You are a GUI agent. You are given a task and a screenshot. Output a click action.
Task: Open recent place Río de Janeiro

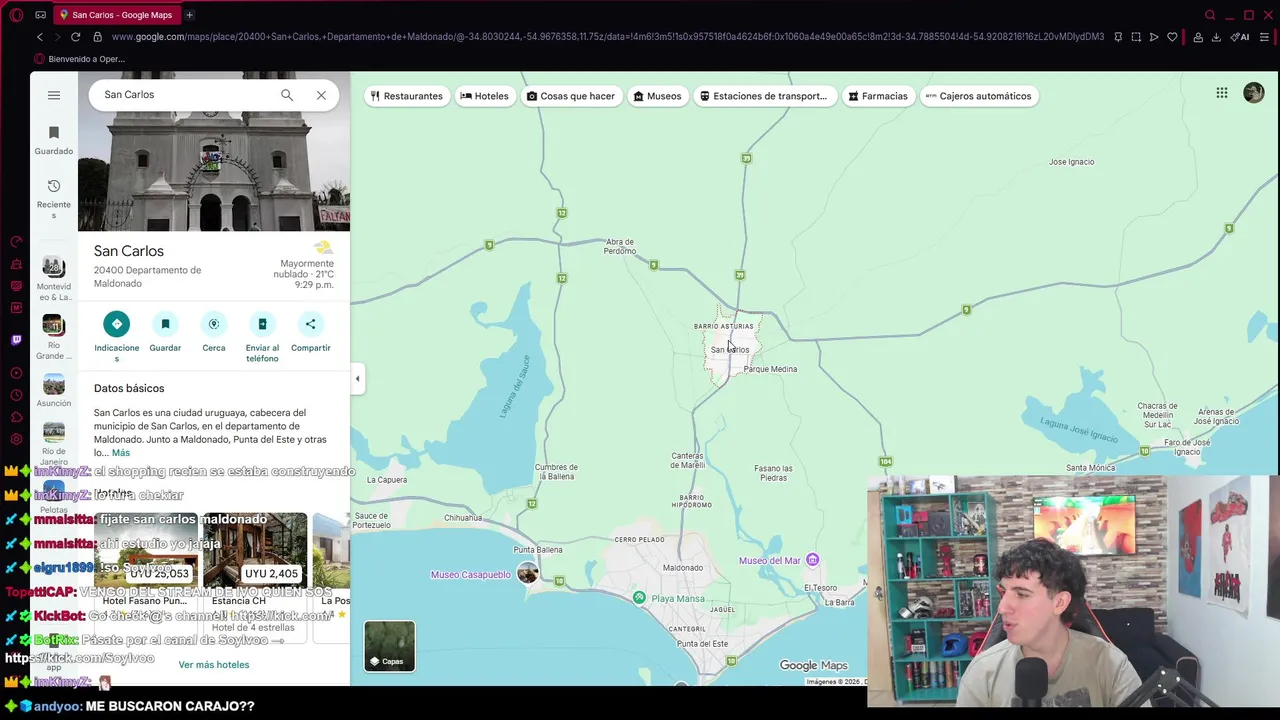click(54, 444)
